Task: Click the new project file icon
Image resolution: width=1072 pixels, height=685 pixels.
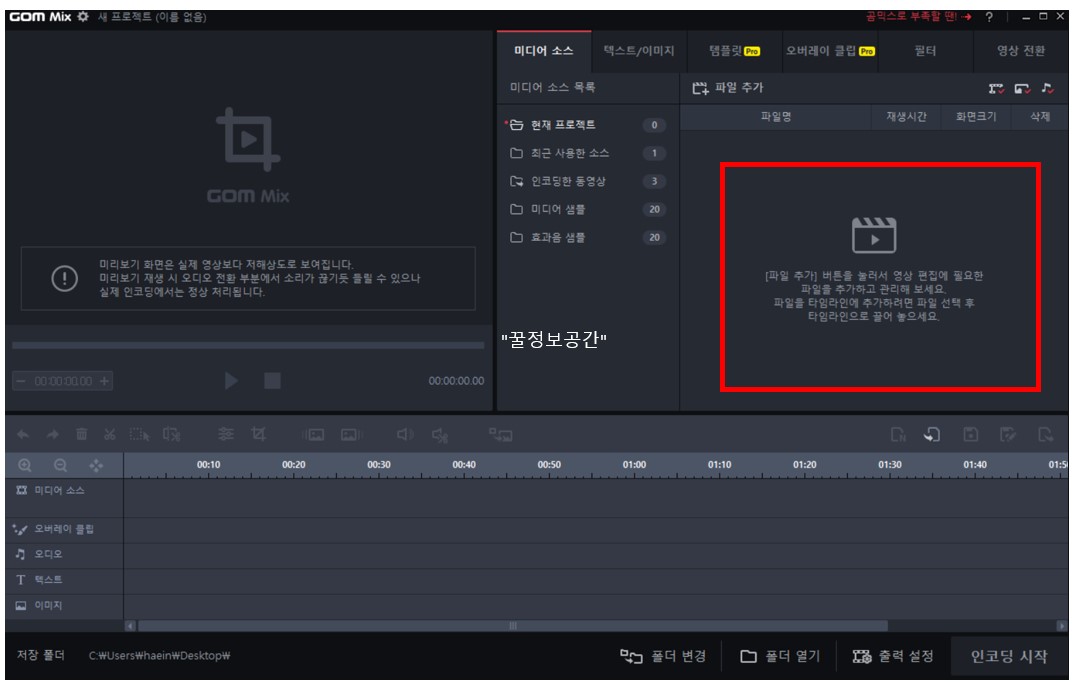Action: (898, 434)
